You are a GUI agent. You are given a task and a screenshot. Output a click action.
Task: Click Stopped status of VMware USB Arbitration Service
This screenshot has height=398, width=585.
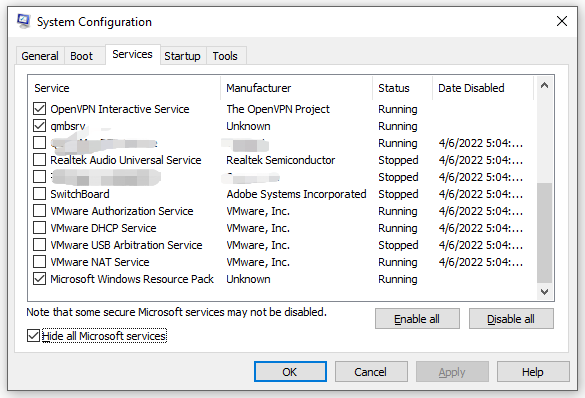[398, 245]
